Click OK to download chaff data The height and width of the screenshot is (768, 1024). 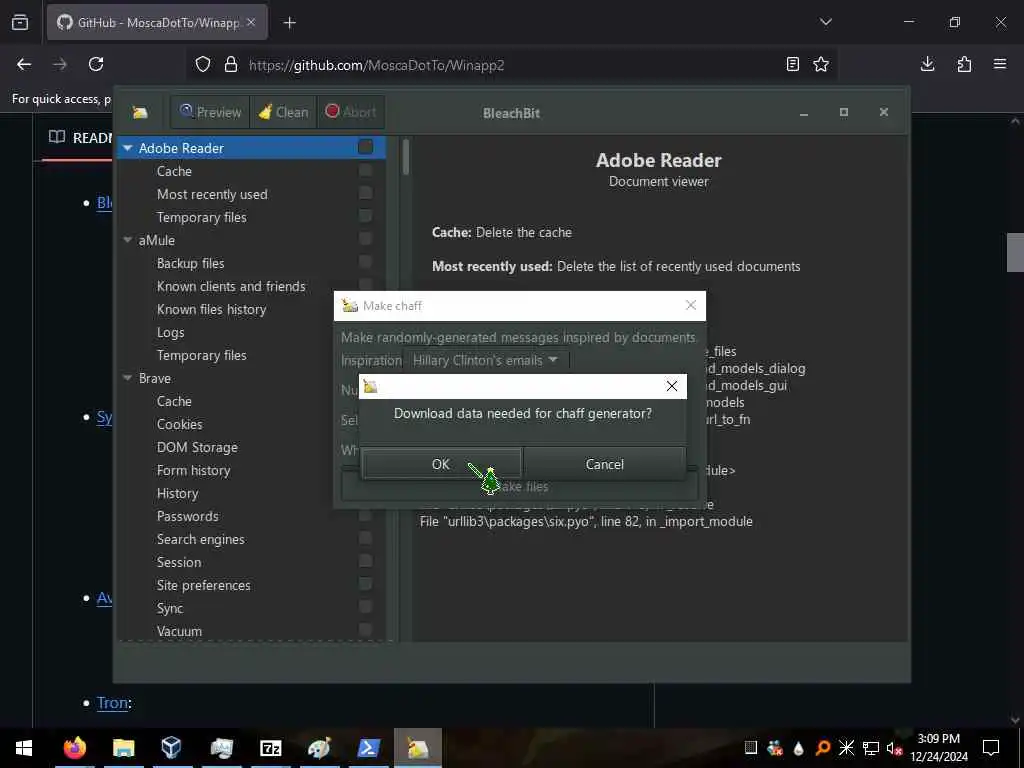[x=441, y=464]
